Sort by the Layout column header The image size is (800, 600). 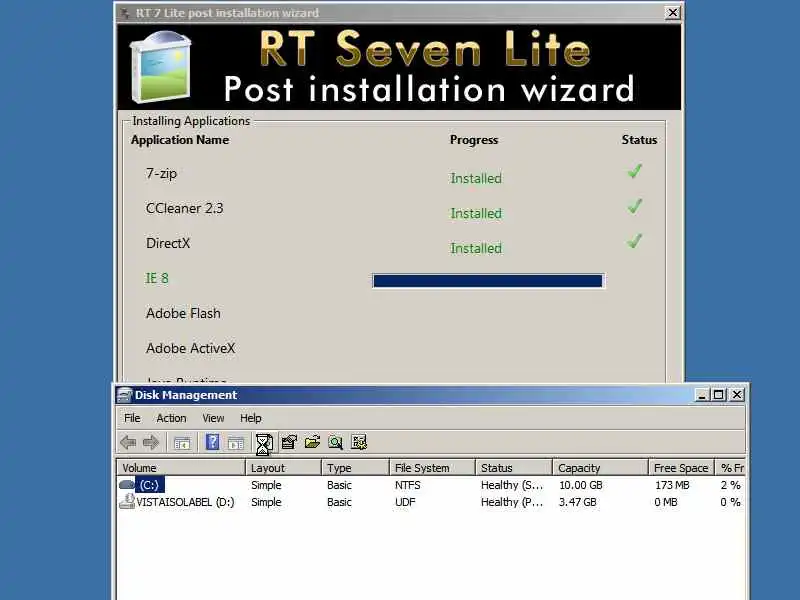pyautogui.click(x=284, y=468)
